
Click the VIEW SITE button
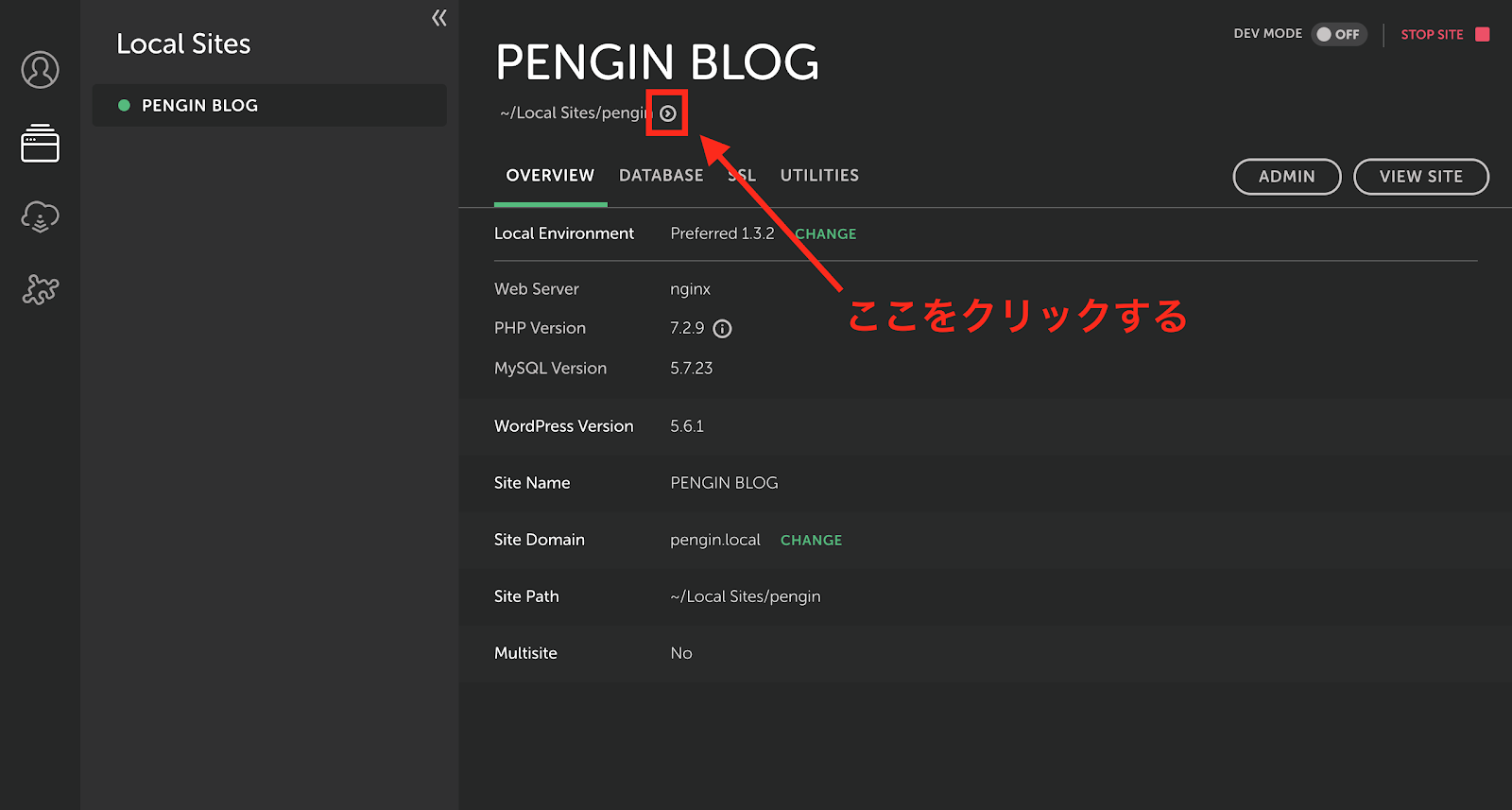pos(1421,177)
